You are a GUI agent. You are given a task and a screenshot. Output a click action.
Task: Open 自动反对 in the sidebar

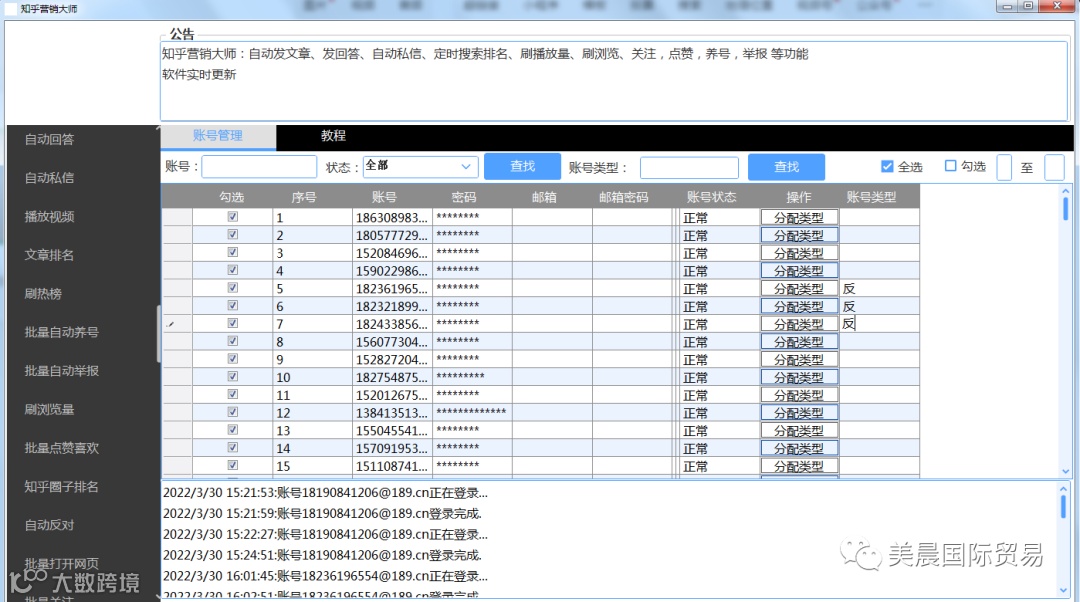(x=50, y=525)
